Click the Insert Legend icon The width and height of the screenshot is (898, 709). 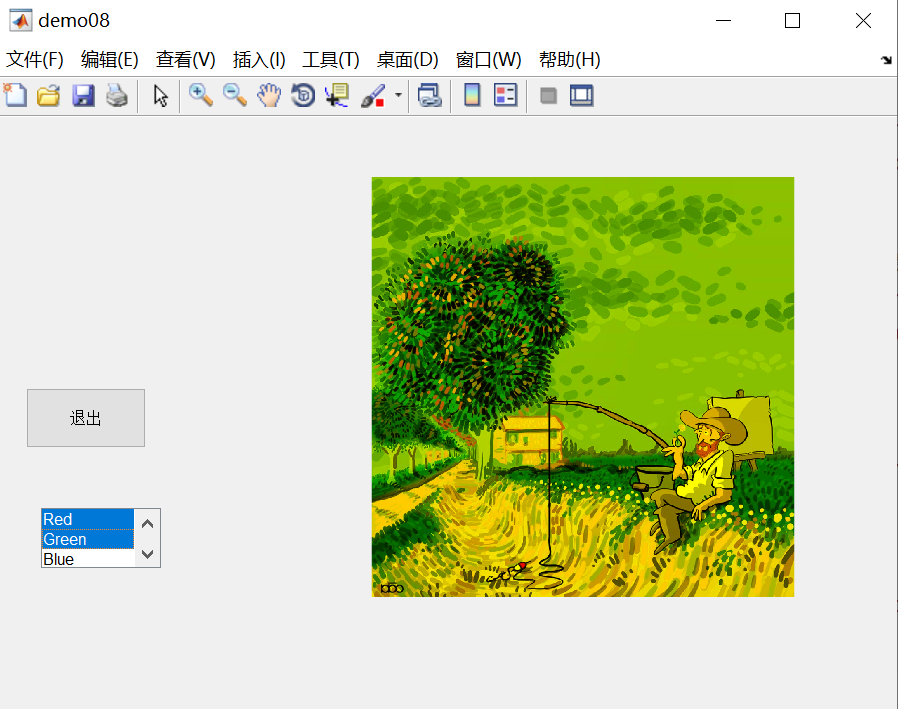pyautogui.click(x=506, y=95)
